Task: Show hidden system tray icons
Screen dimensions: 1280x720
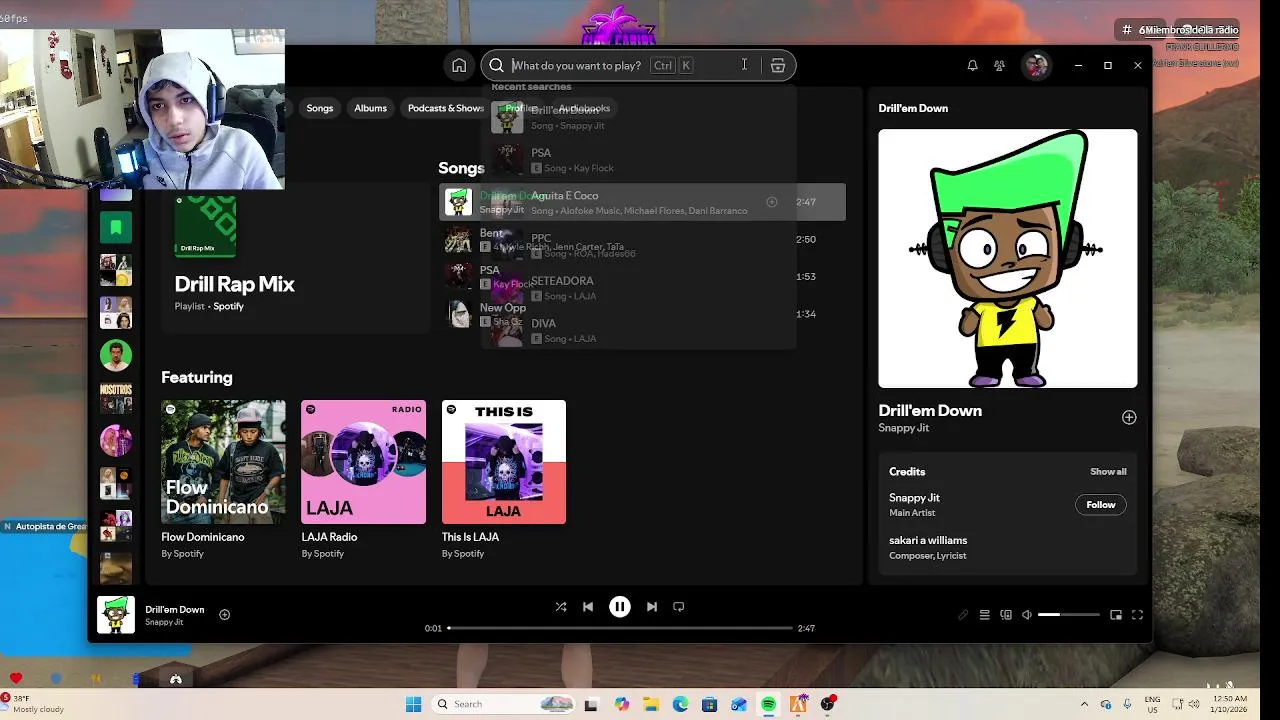Action: click(1085, 704)
